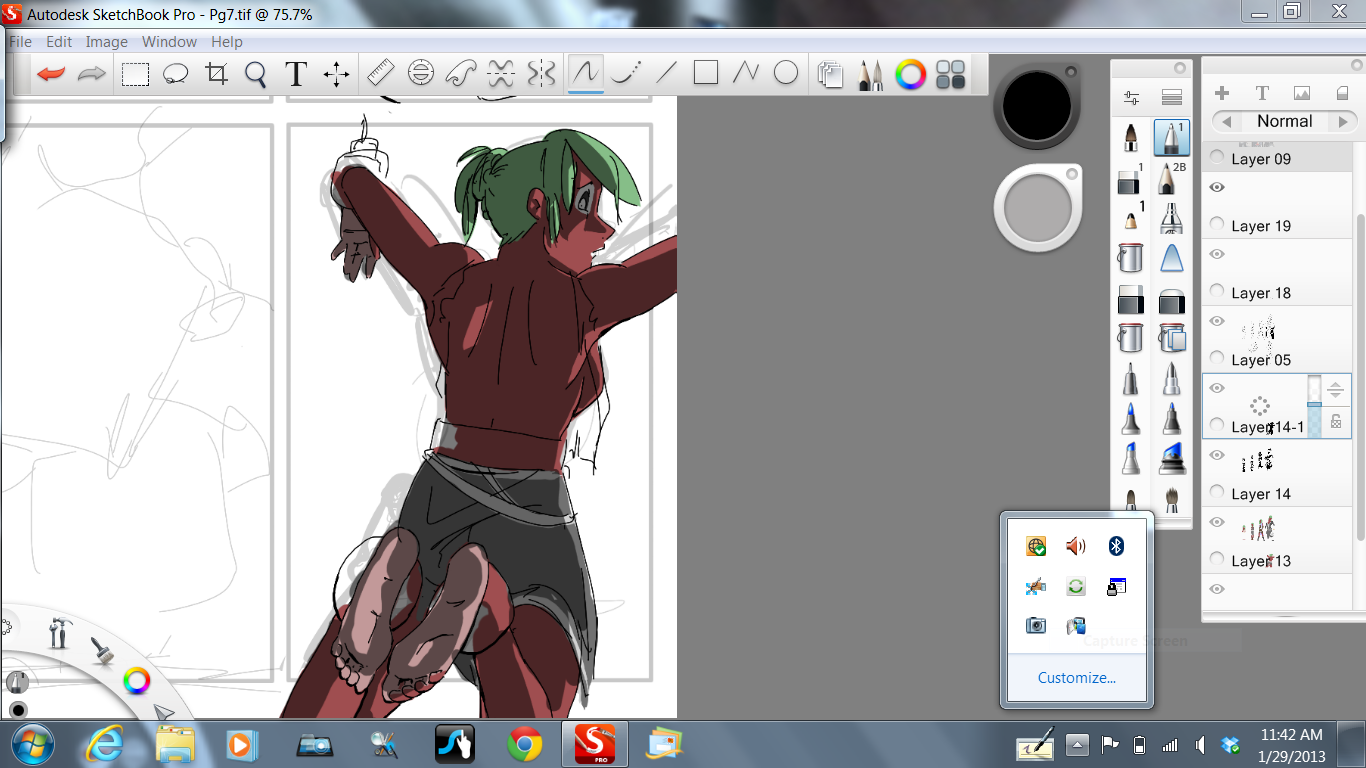Select the 2B pencil brush
Viewport: 1366px width, 768px height.
coord(1171,179)
